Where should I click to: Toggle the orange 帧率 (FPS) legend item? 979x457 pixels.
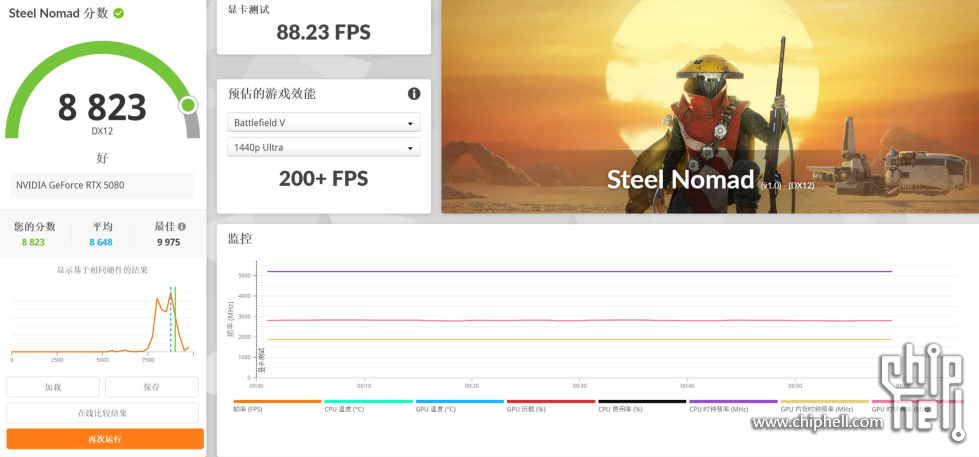pyautogui.click(x=277, y=406)
